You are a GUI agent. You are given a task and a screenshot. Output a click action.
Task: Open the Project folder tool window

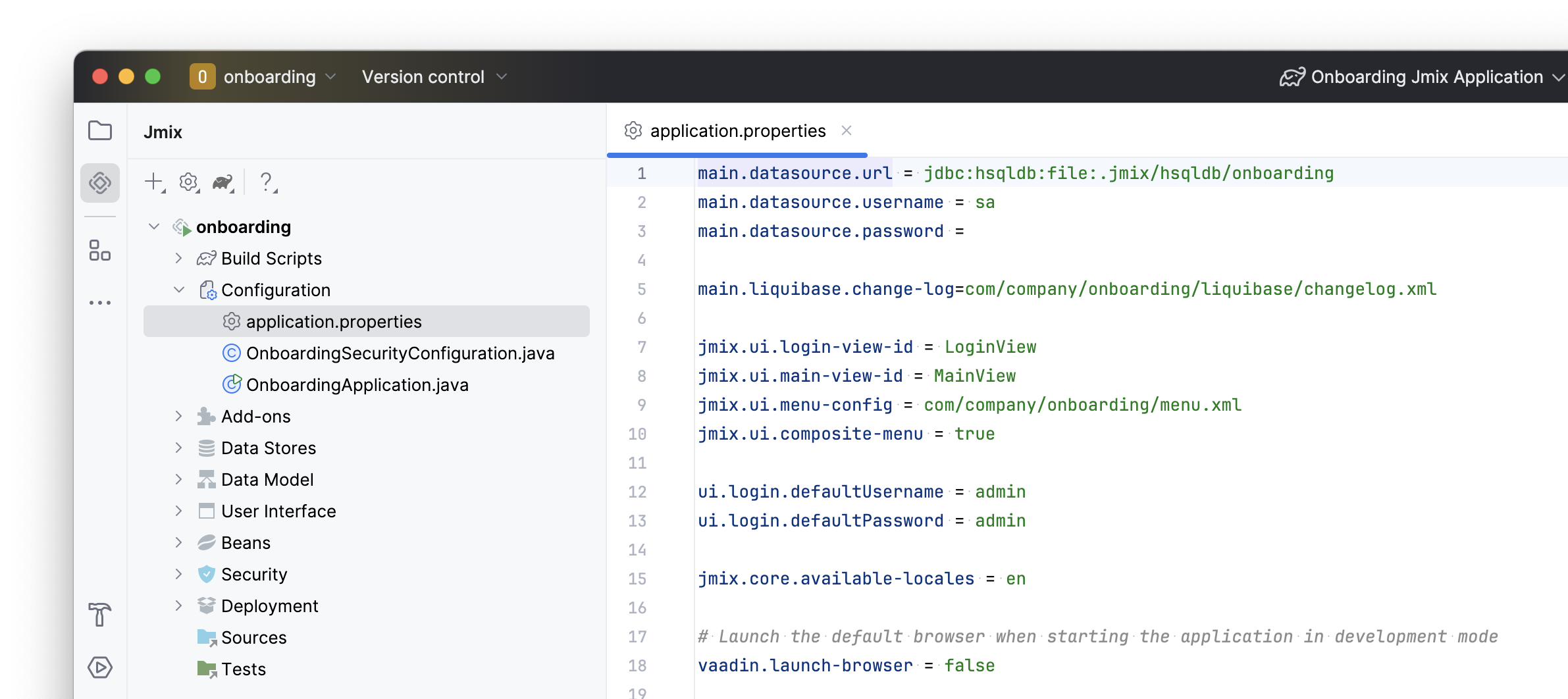(100, 130)
